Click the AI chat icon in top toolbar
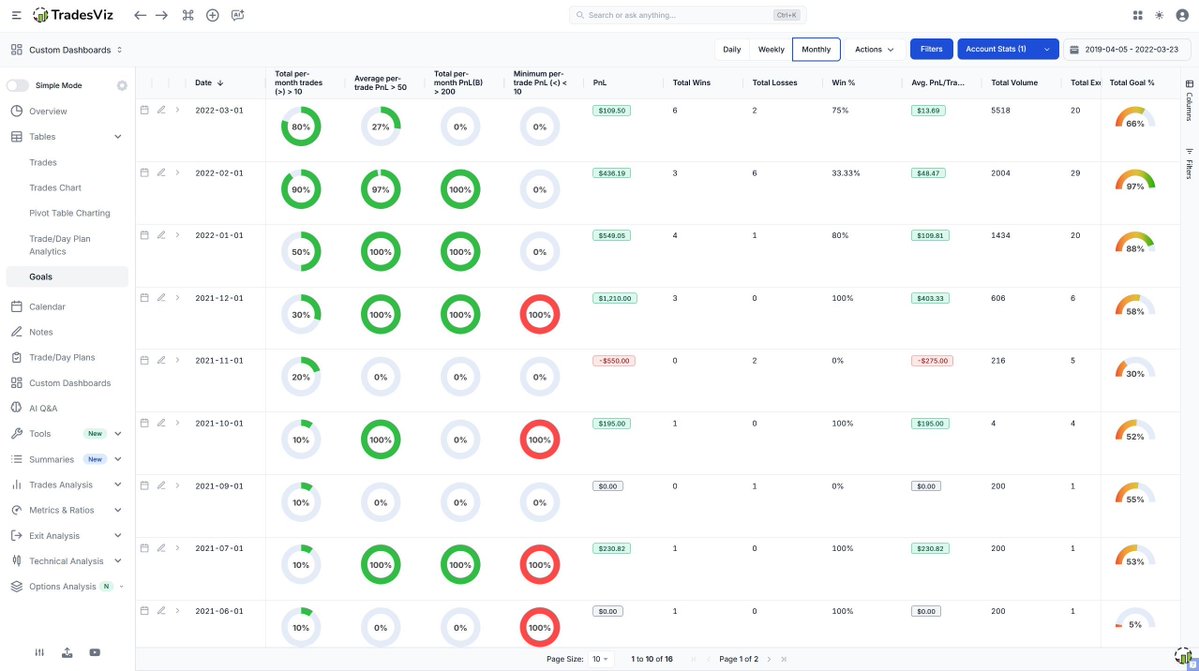This screenshot has width=1199, height=671. tap(237, 15)
